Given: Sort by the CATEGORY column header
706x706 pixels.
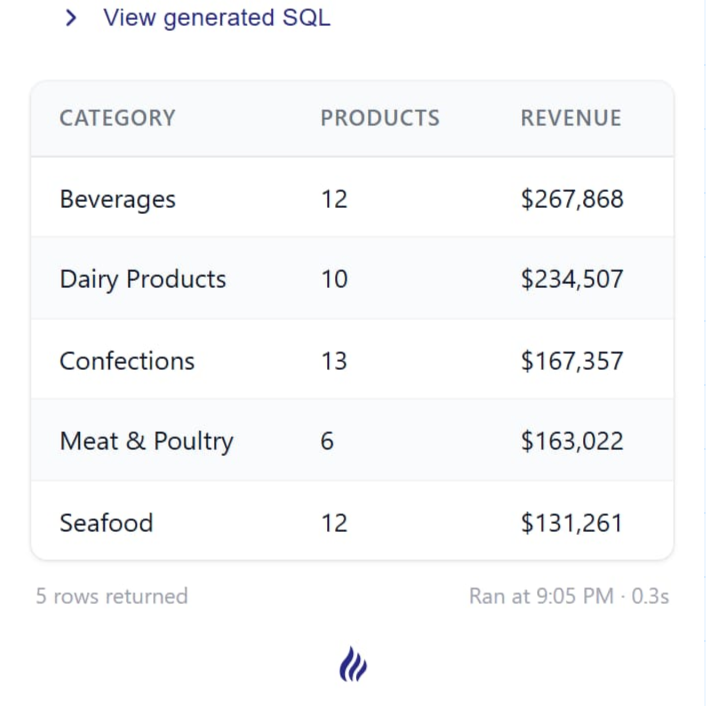Looking at the screenshot, I should (117, 118).
